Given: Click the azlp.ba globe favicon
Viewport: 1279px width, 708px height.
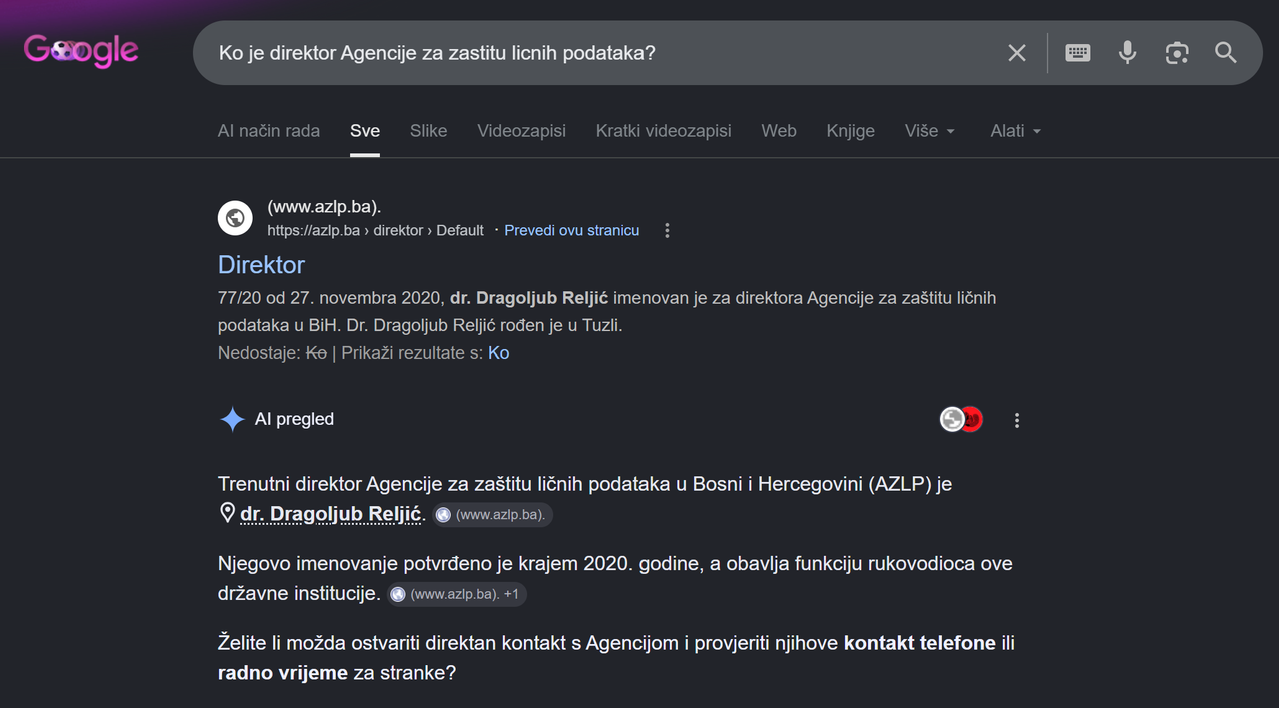Looking at the screenshot, I should pos(235,218).
